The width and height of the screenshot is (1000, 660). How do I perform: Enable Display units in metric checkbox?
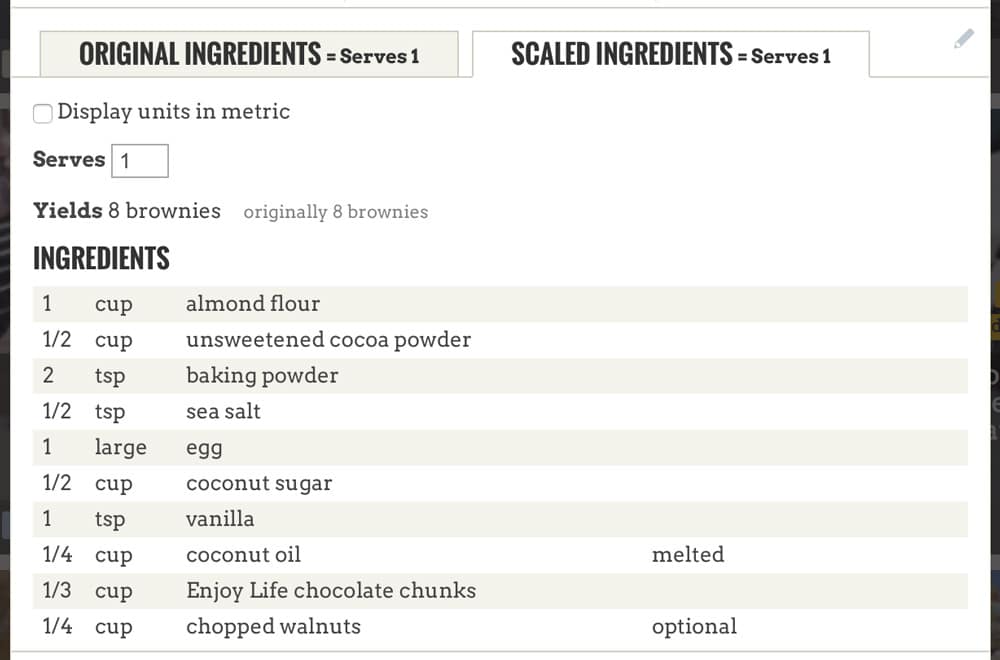[x=43, y=114]
